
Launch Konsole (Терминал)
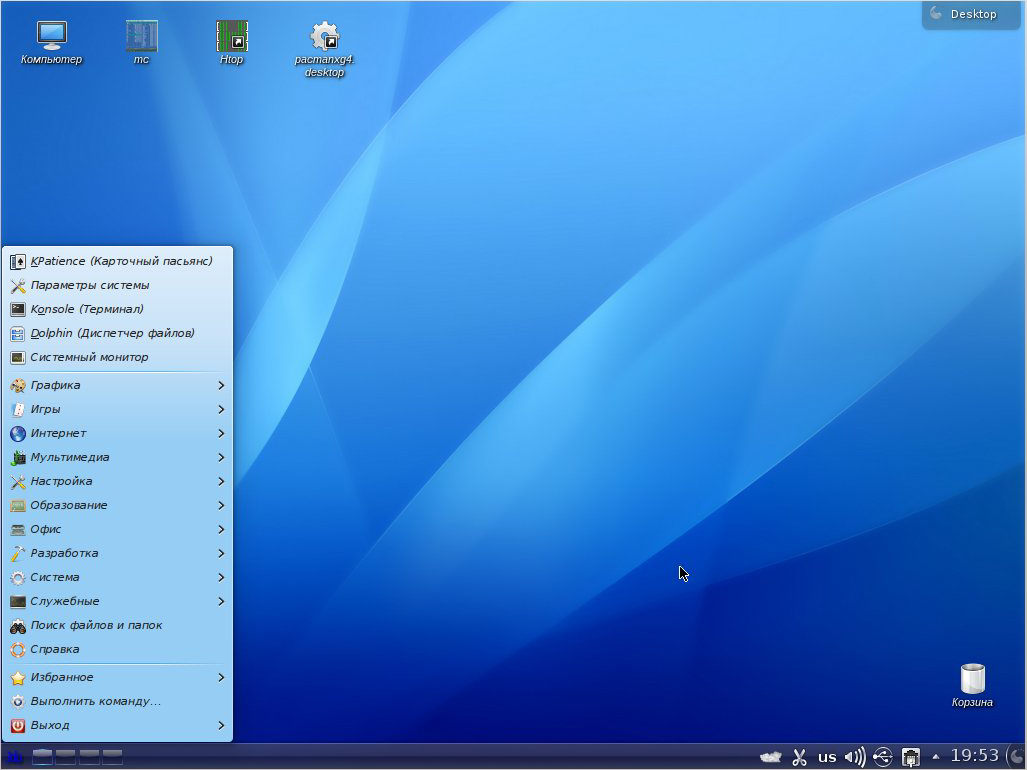click(118, 309)
